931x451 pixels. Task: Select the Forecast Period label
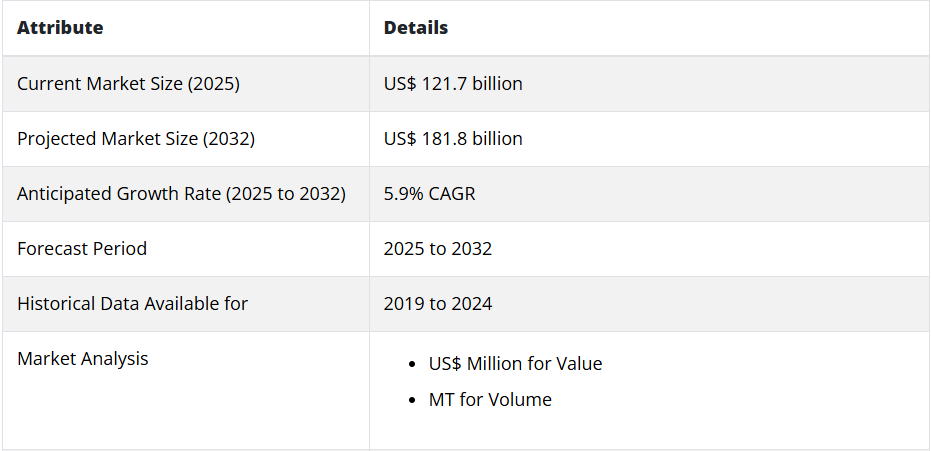pyautogui.click(x=82, y=249)
